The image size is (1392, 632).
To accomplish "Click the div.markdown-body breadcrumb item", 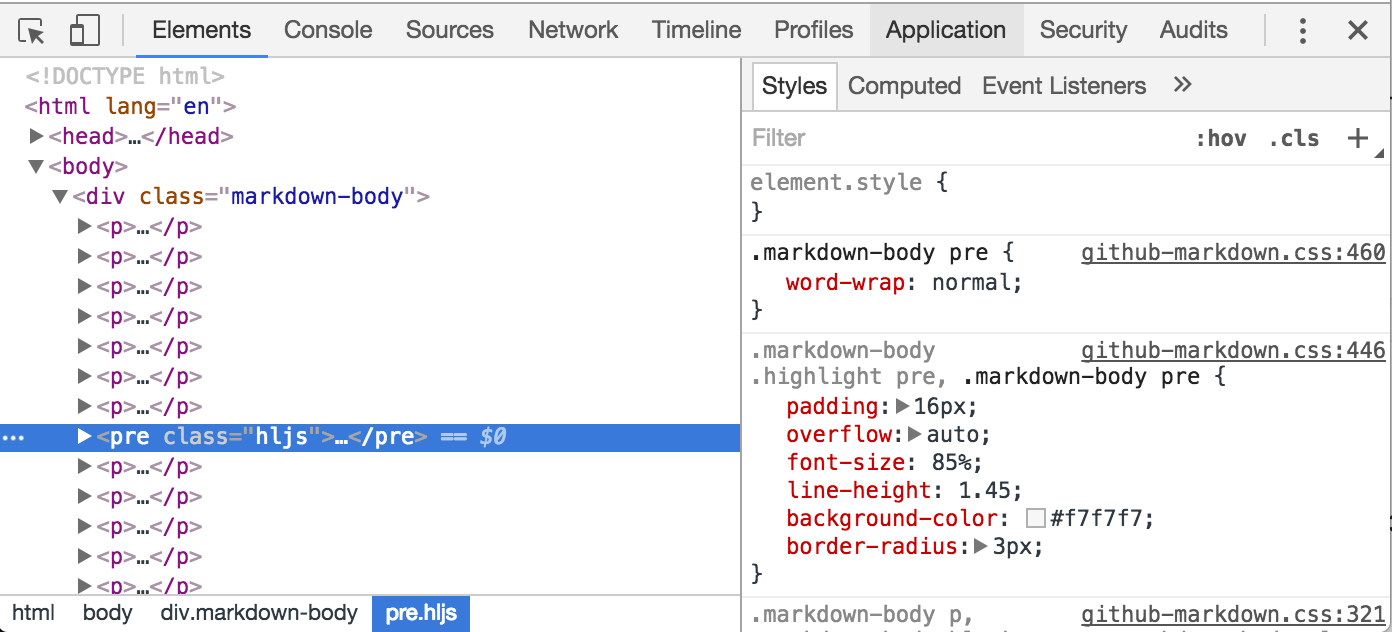I will [x=259, y=613].
